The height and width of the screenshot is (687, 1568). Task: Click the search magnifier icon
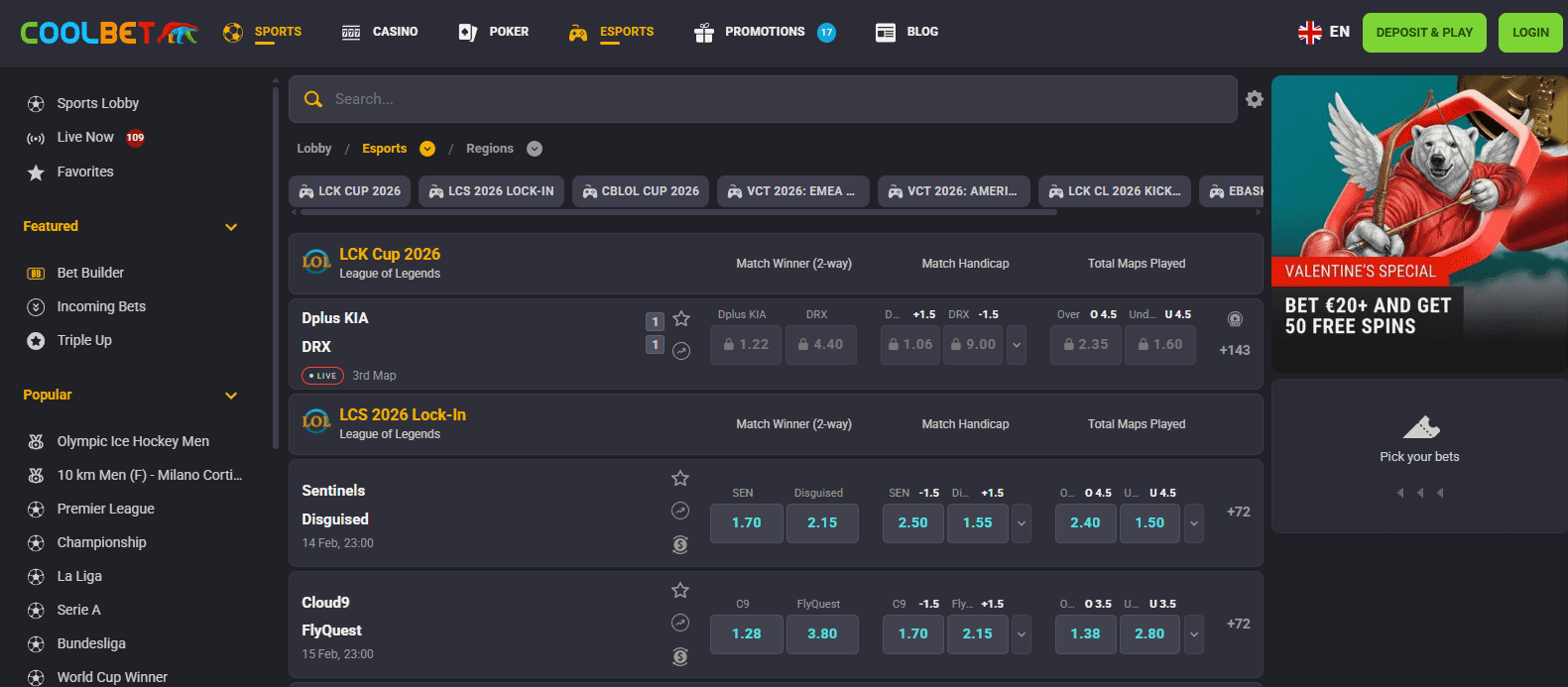pyautogui.click(x=313, y=99)
